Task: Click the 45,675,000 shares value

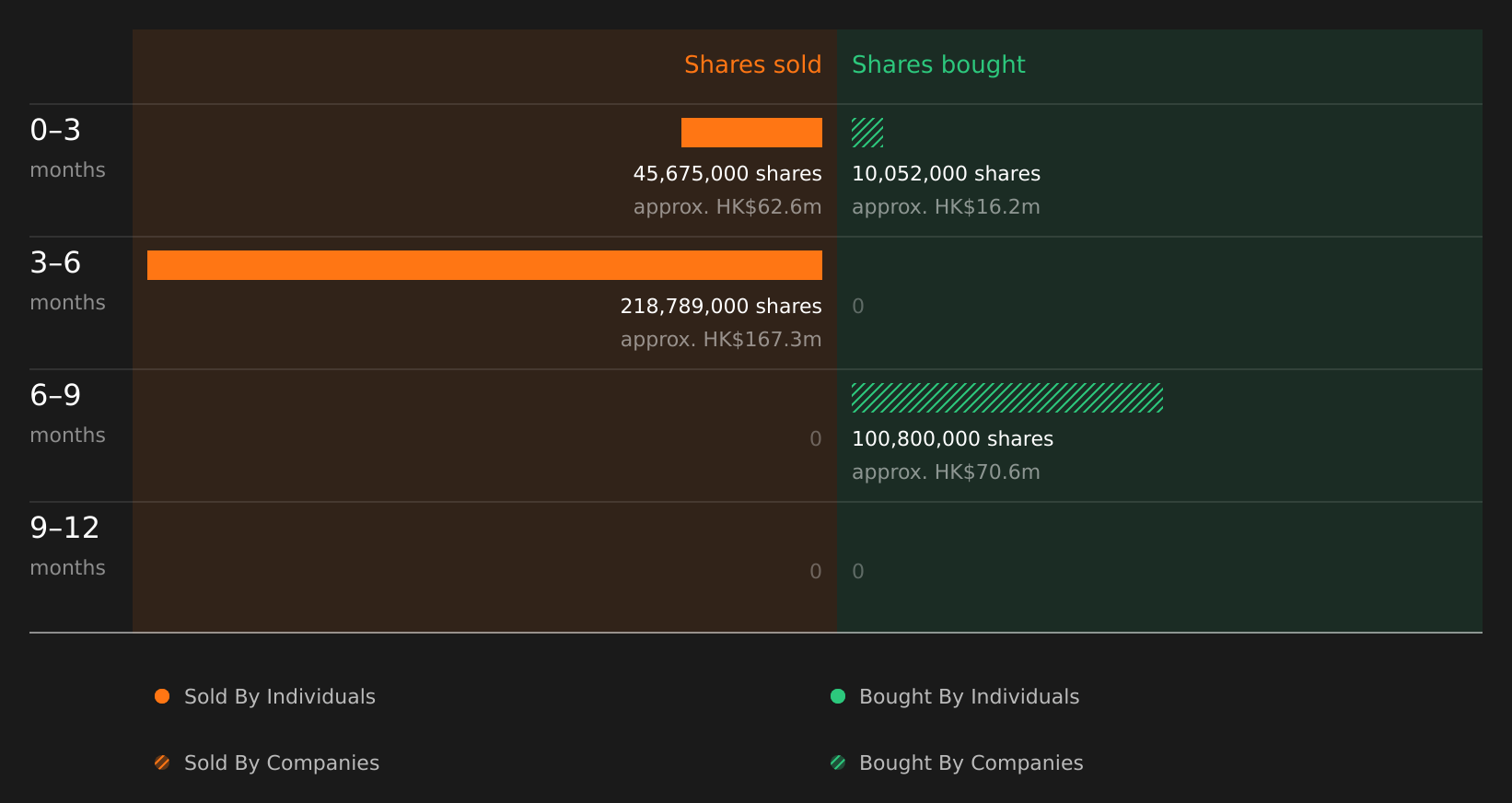Action: [x=727, y=173]
